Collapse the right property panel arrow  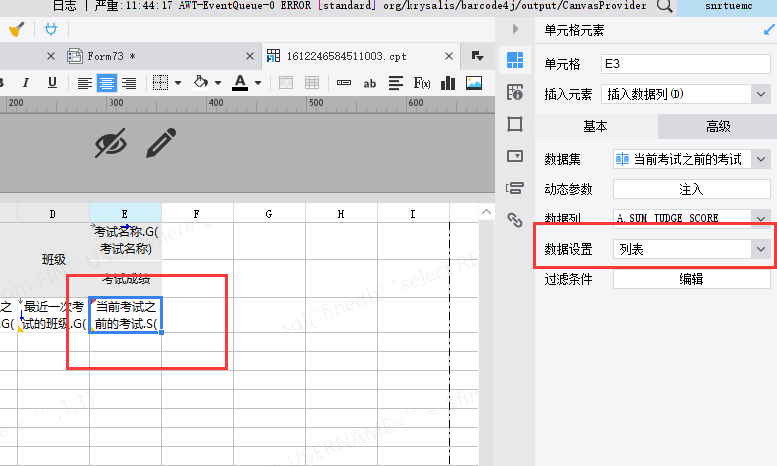[515, 29]
